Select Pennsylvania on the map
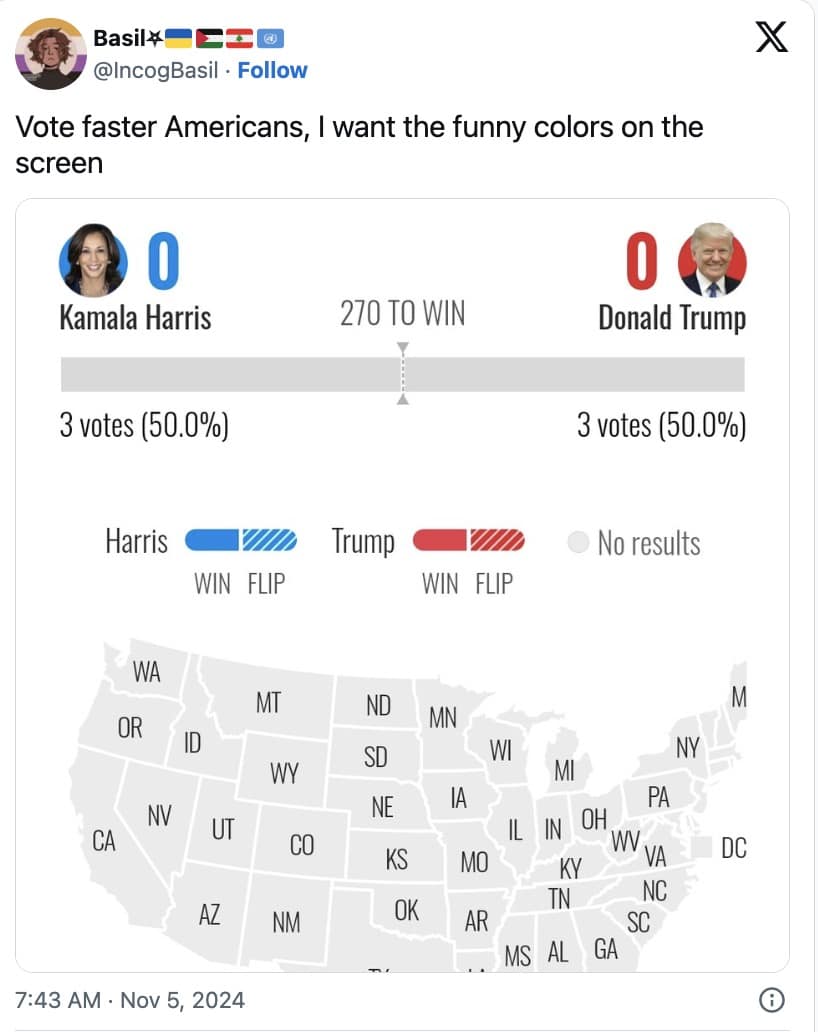Image resolution: width=818 pixels, height=1032 pixels. pos(657,797)
